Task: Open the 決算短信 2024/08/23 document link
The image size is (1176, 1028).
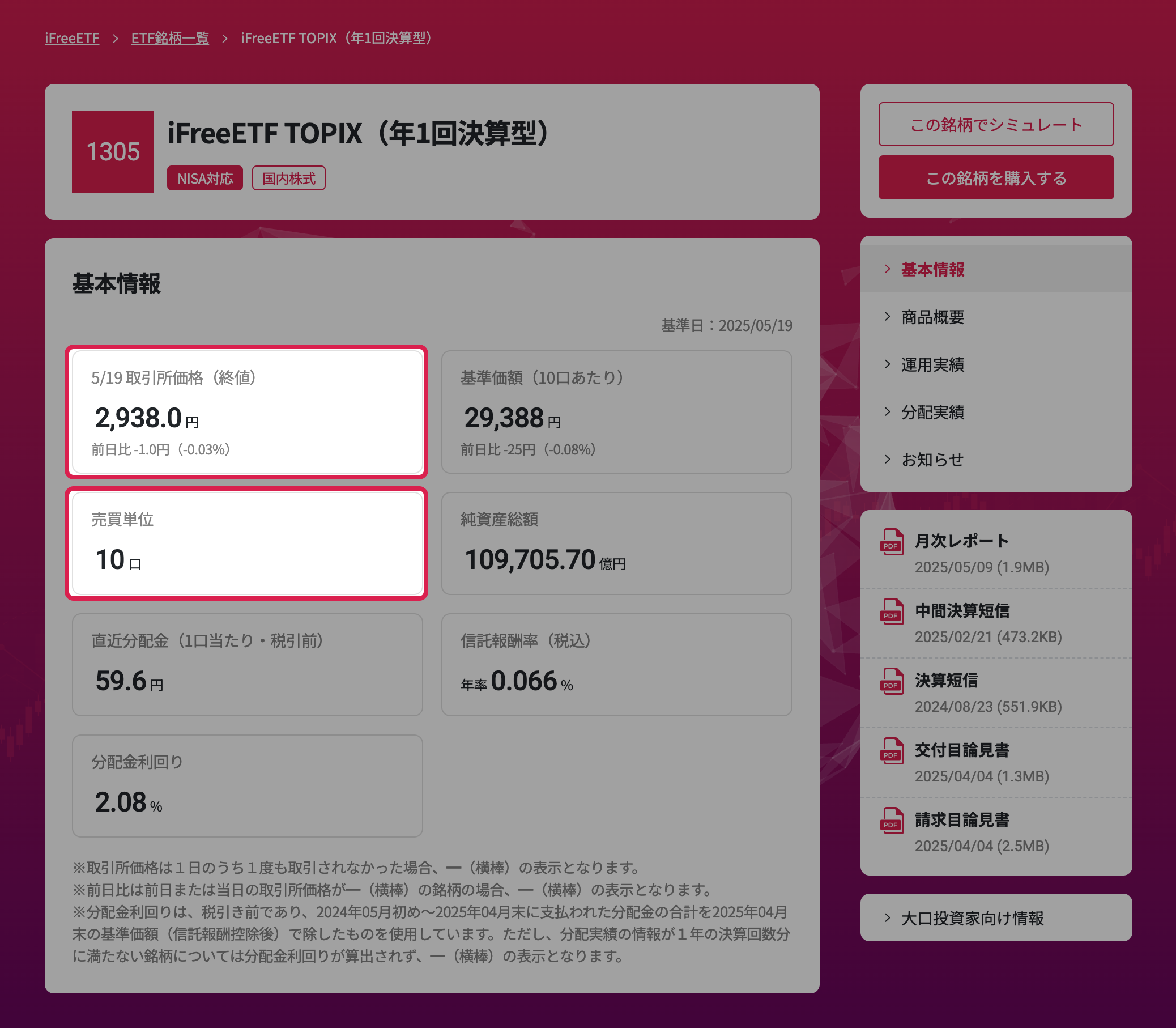Action: click(x=946, y=681)
